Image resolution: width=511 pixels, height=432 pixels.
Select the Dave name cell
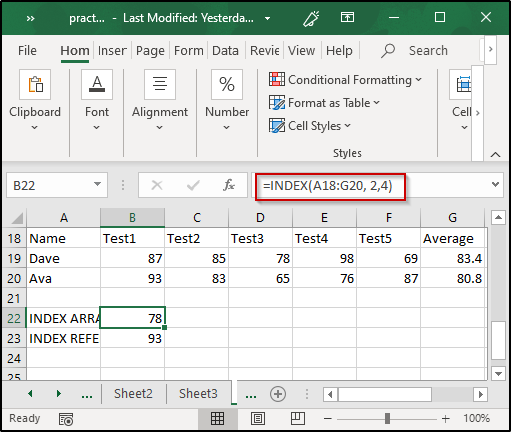coord(63,258)
